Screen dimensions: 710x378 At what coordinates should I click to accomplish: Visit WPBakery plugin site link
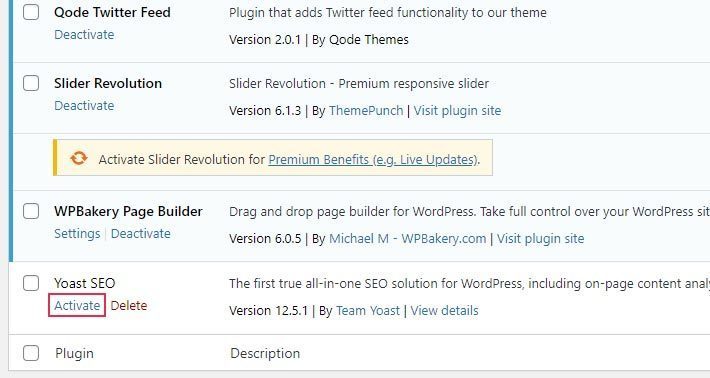pos(541,239)
